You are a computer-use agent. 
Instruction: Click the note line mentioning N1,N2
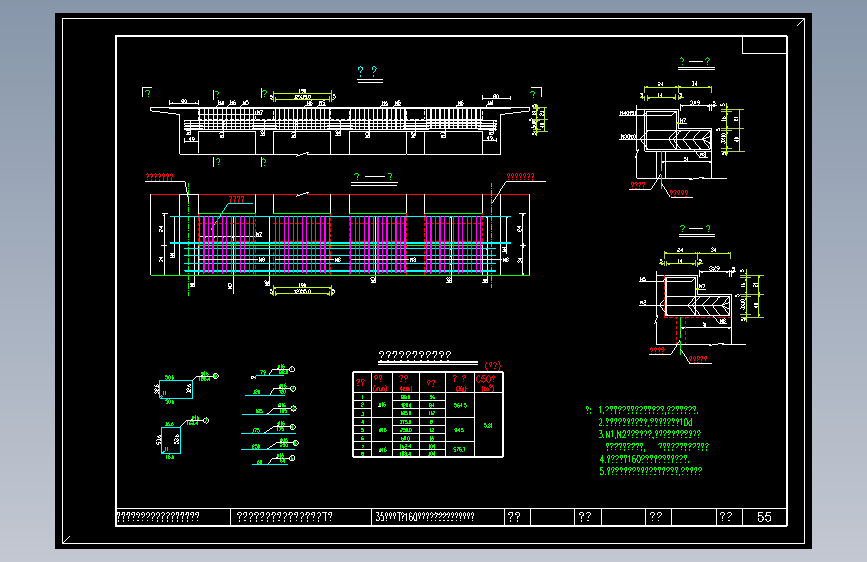650,434
